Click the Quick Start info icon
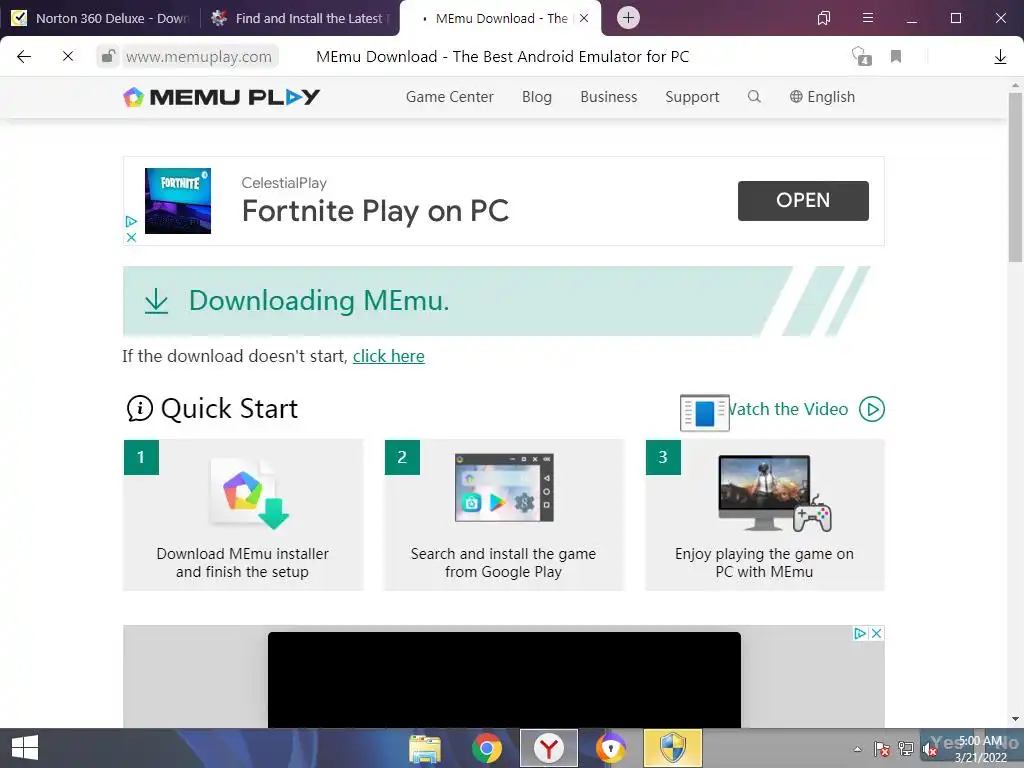 pyautogui.click(x=139, y=409)
